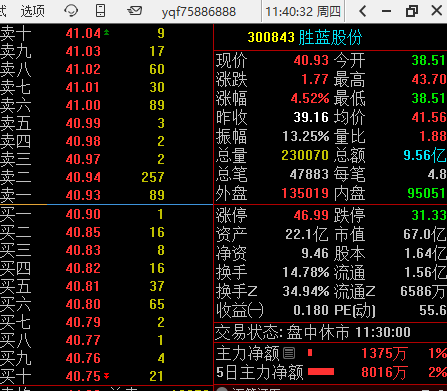Image resolution: width=447 pixels, height=391 pixels.
Task: Click the 卖一 price 40.93
Action: click(x=83, y=195)
